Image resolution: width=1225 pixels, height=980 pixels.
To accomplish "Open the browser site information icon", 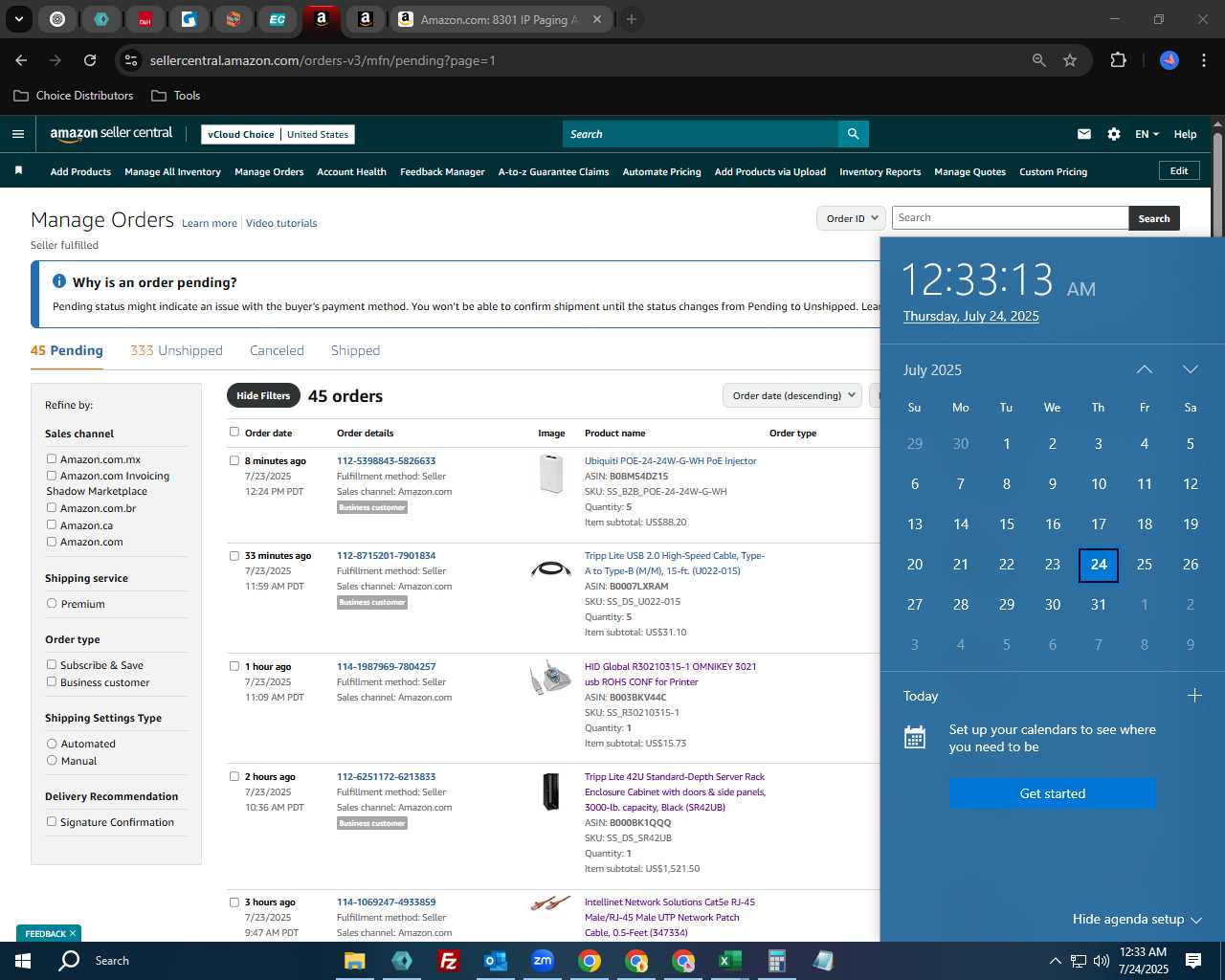I will pos(131,60).
